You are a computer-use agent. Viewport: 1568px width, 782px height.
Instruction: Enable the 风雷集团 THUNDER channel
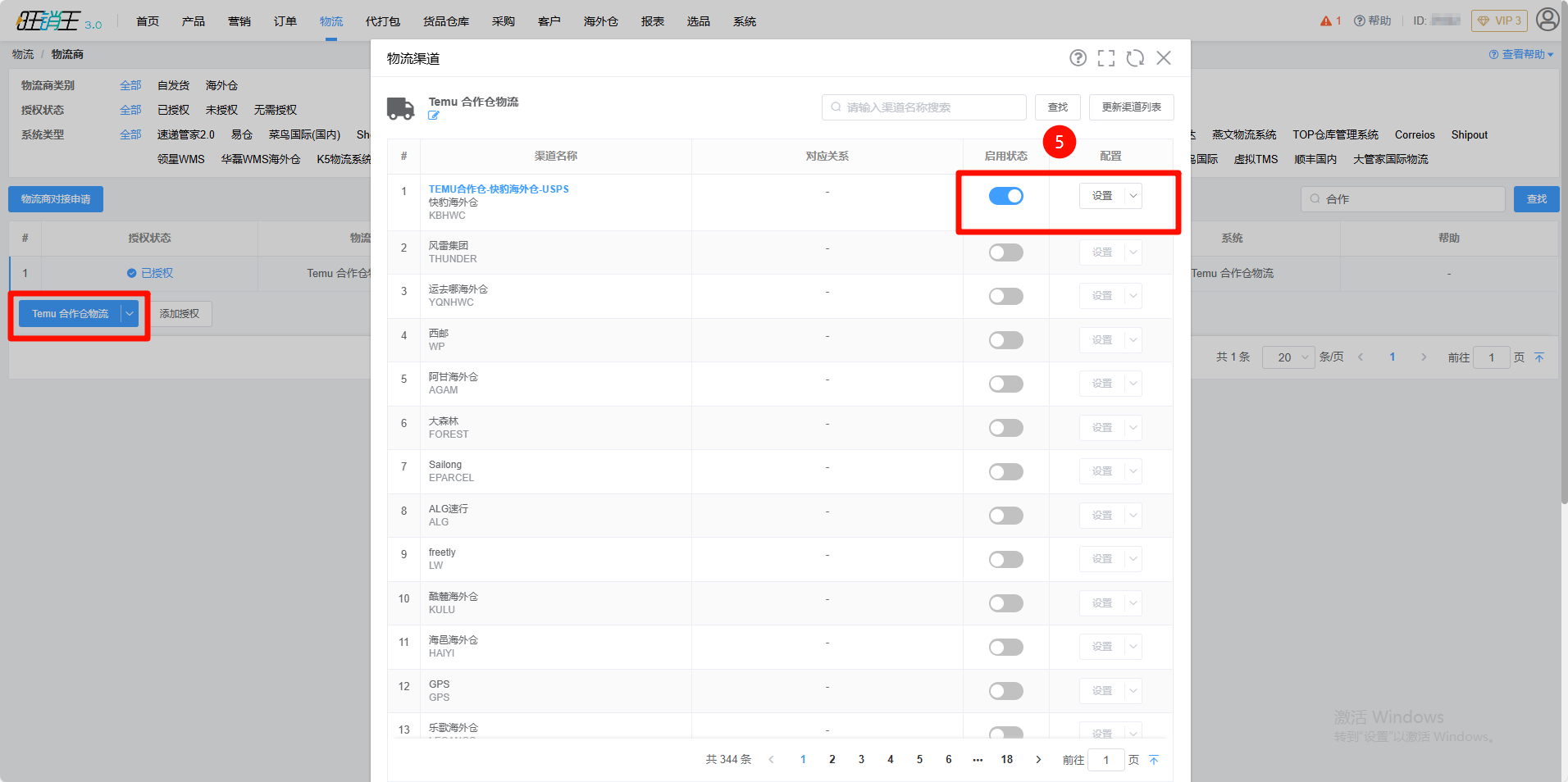(1006, 252)
